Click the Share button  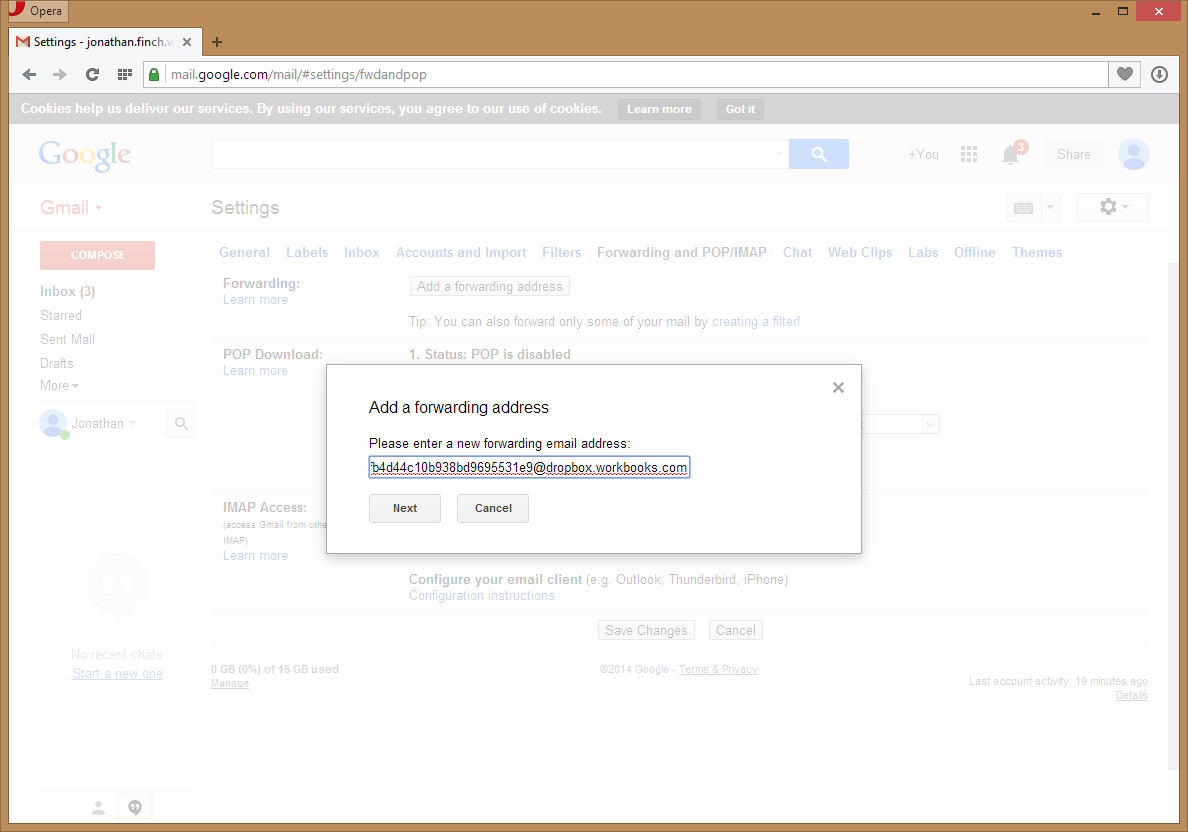[1074, 155]
